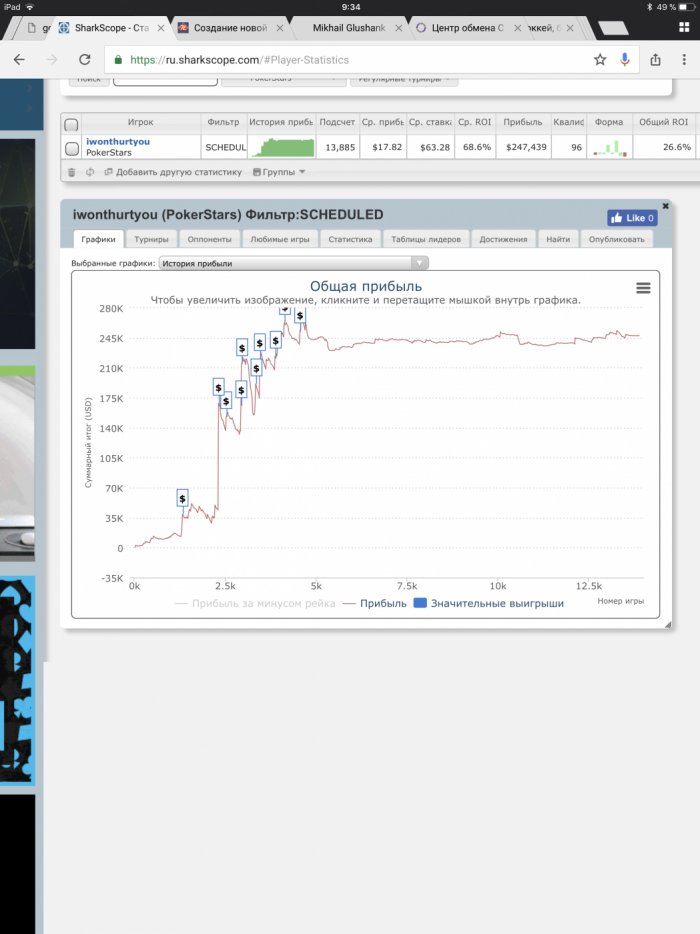Sort by Ср. ROI column header

(475, 122)
